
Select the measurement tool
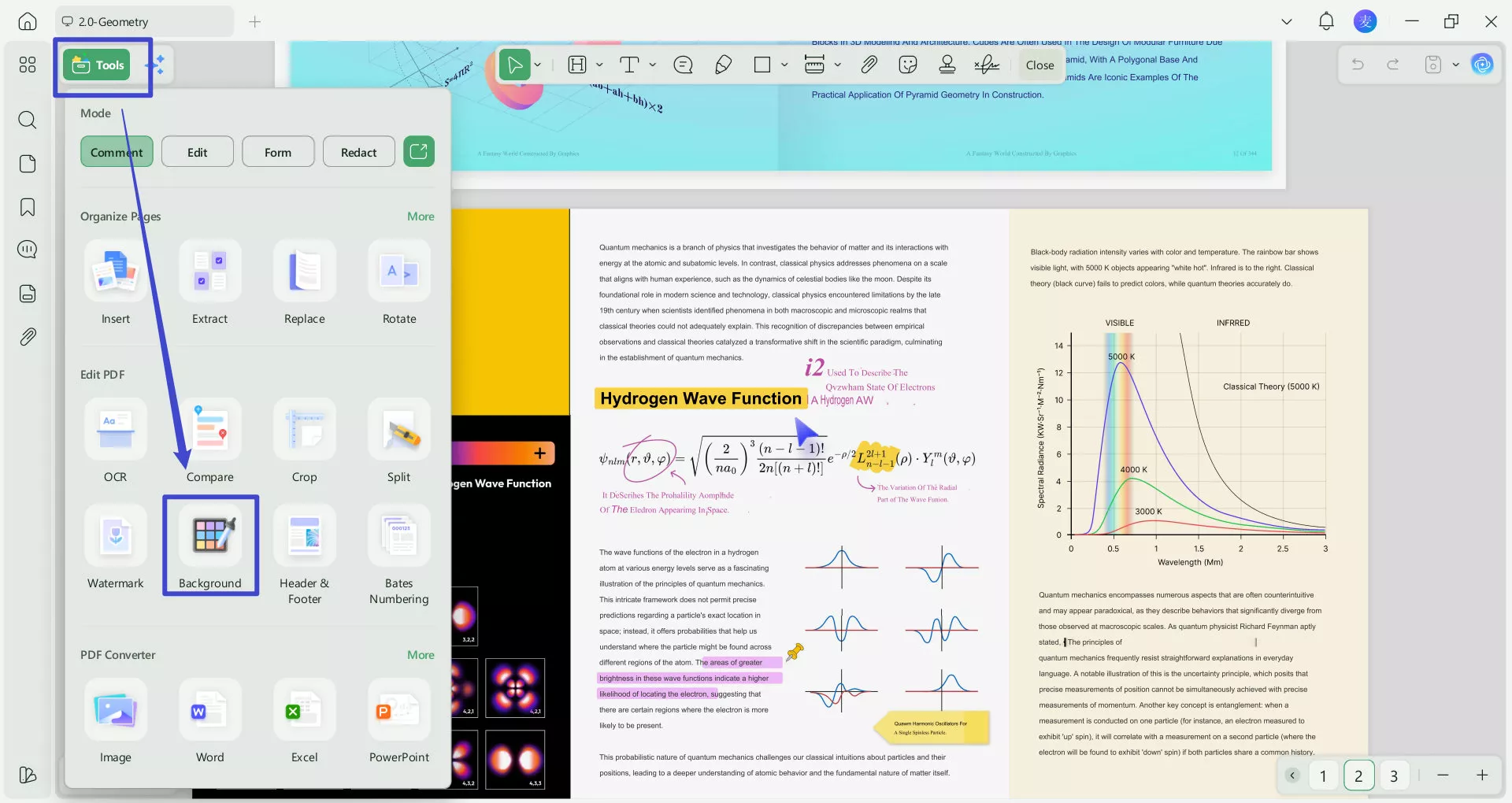pos(814,65)
